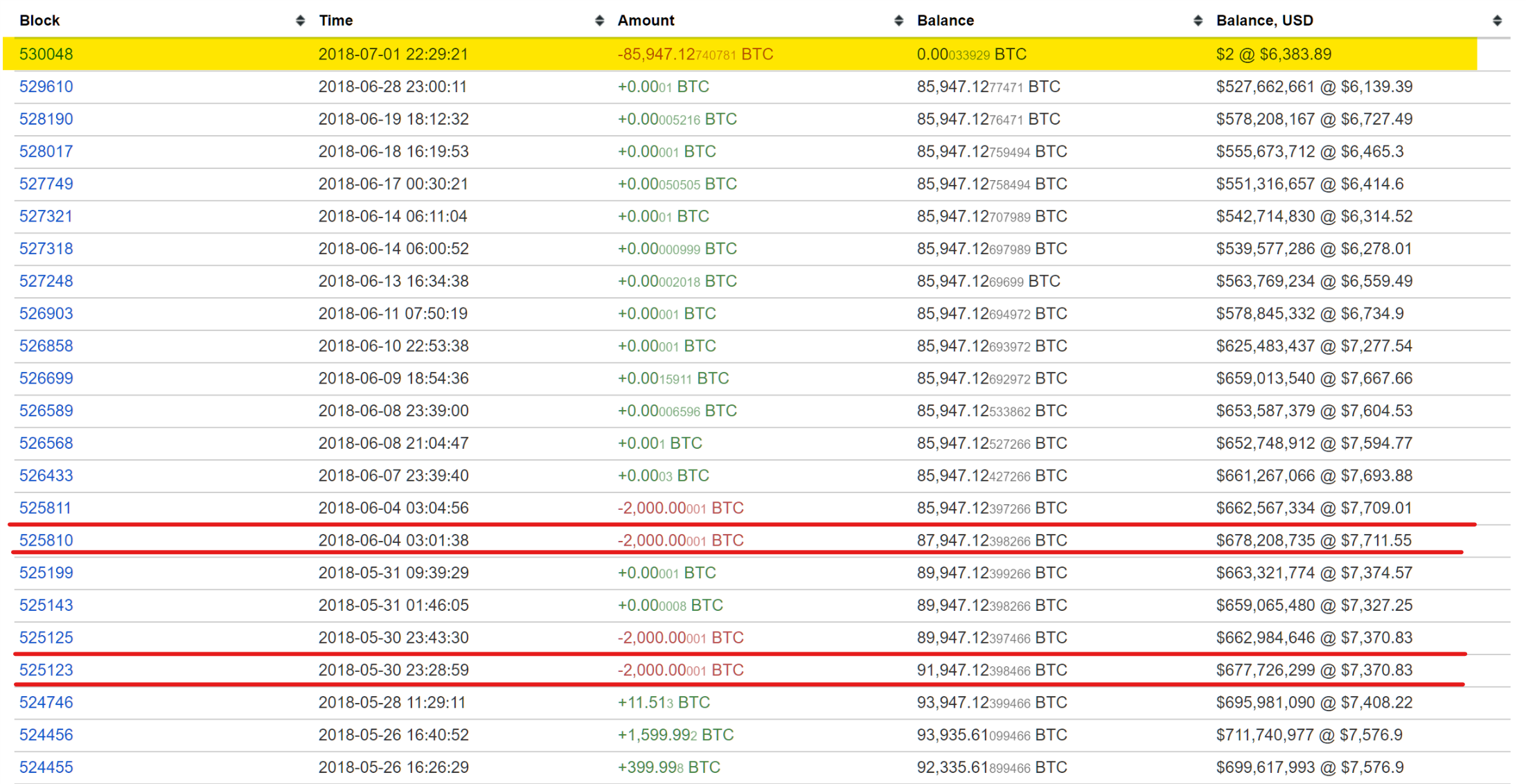This screenshot has height=784, width=1526.
Task: Open block 528190 link
Action: (x=46, y=119)
